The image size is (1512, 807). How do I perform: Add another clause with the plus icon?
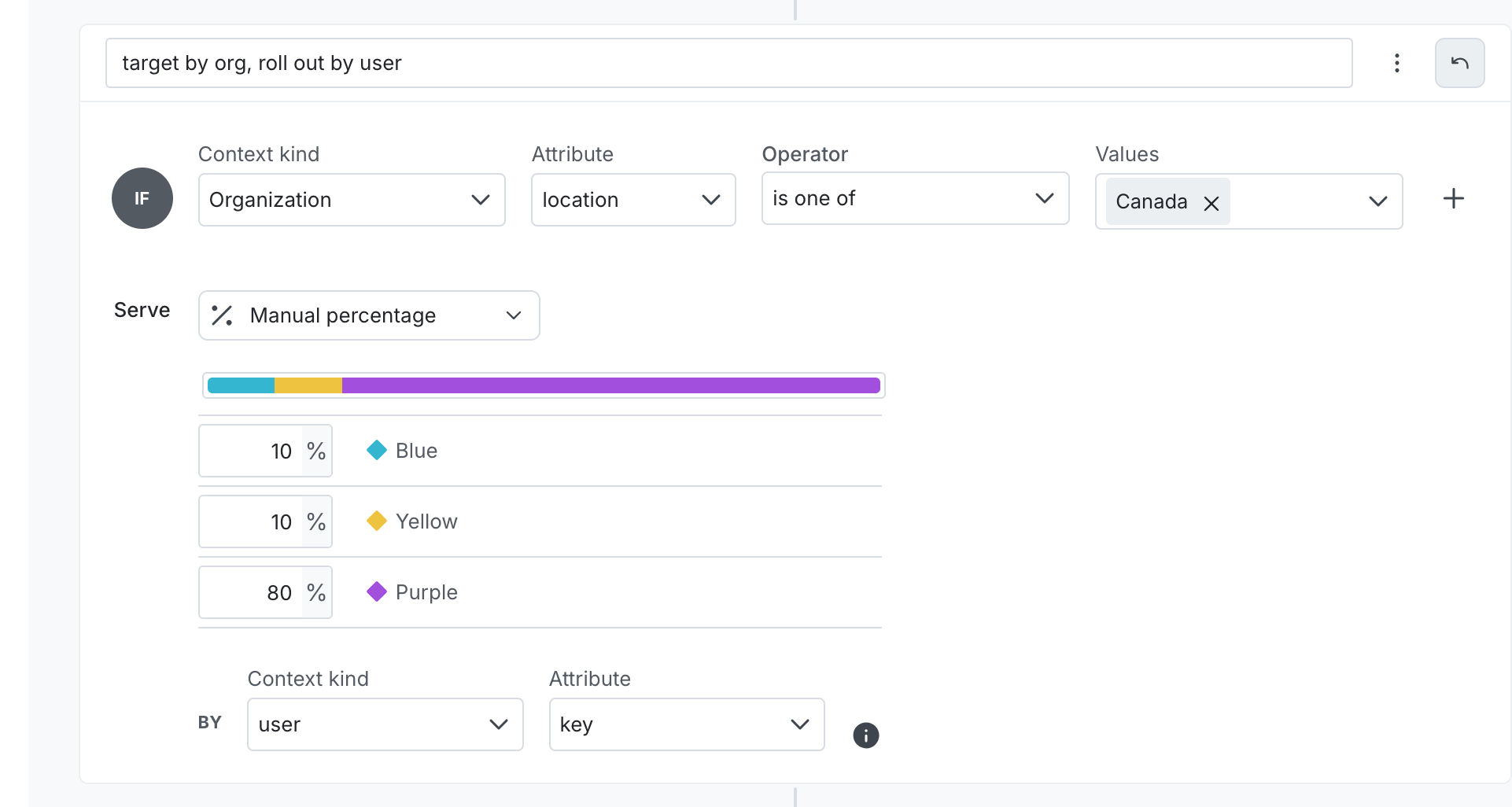point(1453,198)
